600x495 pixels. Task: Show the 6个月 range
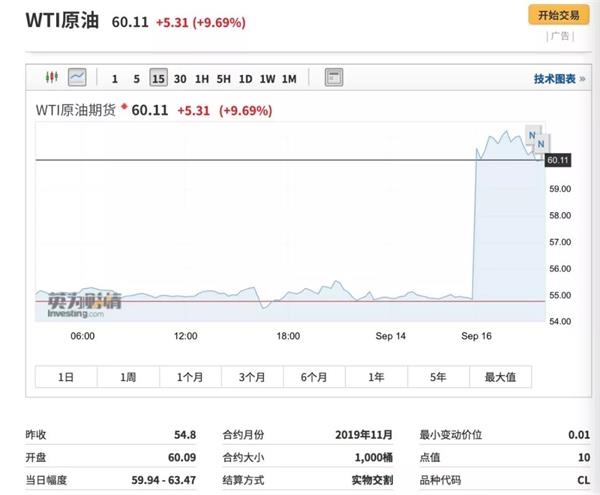point(314,377)
